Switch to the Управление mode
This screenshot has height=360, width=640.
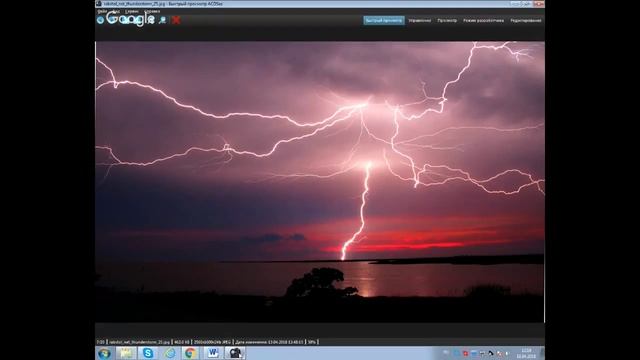420,20
